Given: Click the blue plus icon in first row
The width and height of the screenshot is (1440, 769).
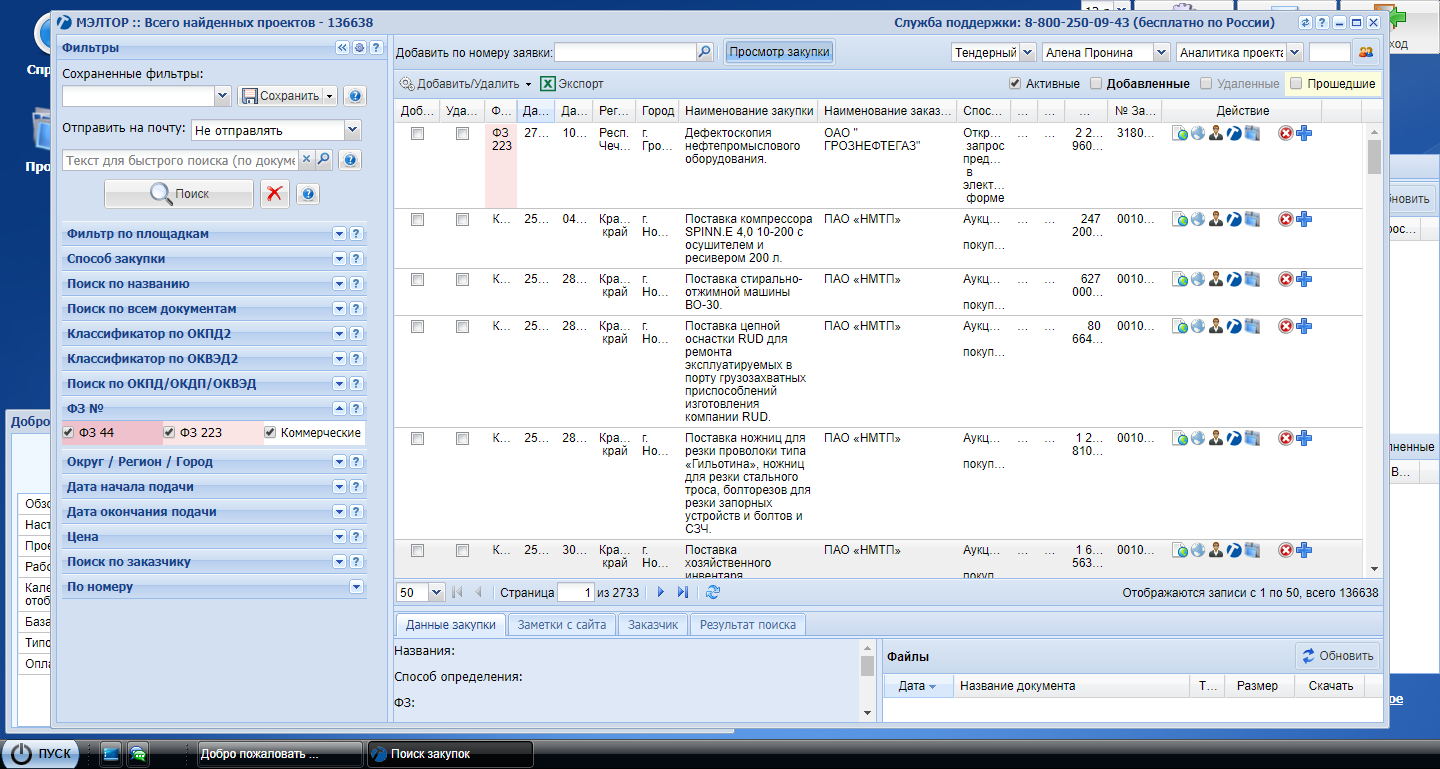Looking at the screenshot, I should coord(1304,134).
